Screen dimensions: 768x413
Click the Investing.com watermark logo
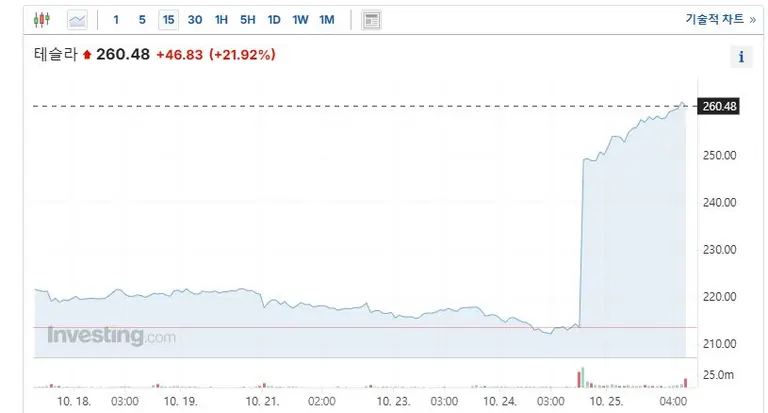pyautogui.click(x=110, y=336)
